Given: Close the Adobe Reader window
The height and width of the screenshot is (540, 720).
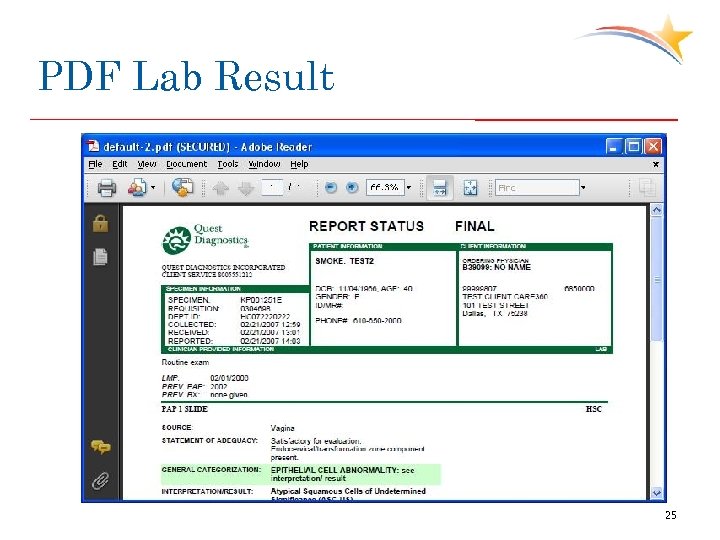Looking at the screenshot, I should (653, 147).
